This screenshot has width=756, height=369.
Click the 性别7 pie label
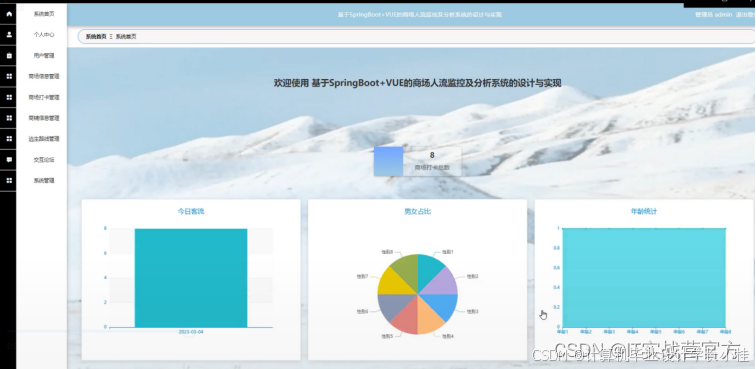362,276
